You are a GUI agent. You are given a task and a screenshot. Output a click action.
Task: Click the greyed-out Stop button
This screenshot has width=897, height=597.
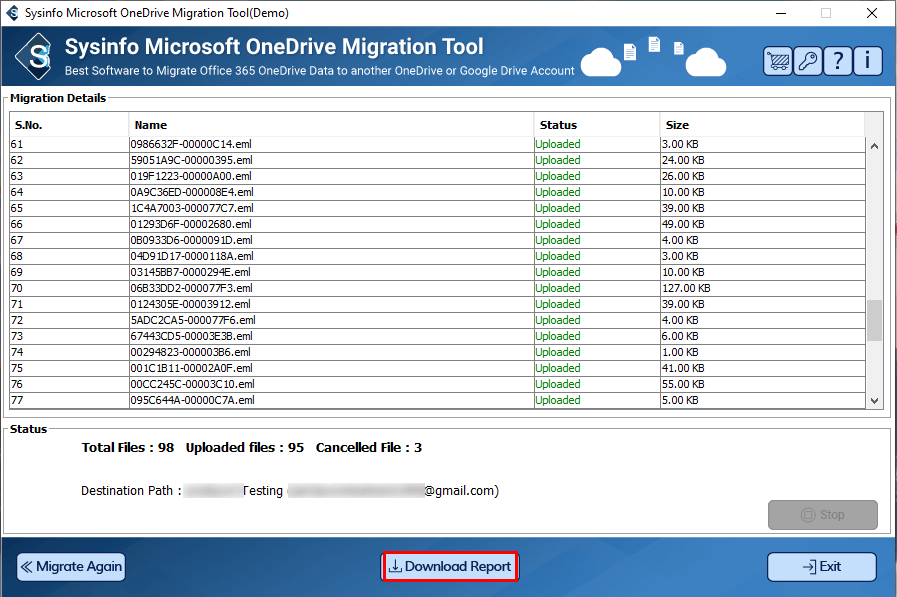tap(822, 515)
